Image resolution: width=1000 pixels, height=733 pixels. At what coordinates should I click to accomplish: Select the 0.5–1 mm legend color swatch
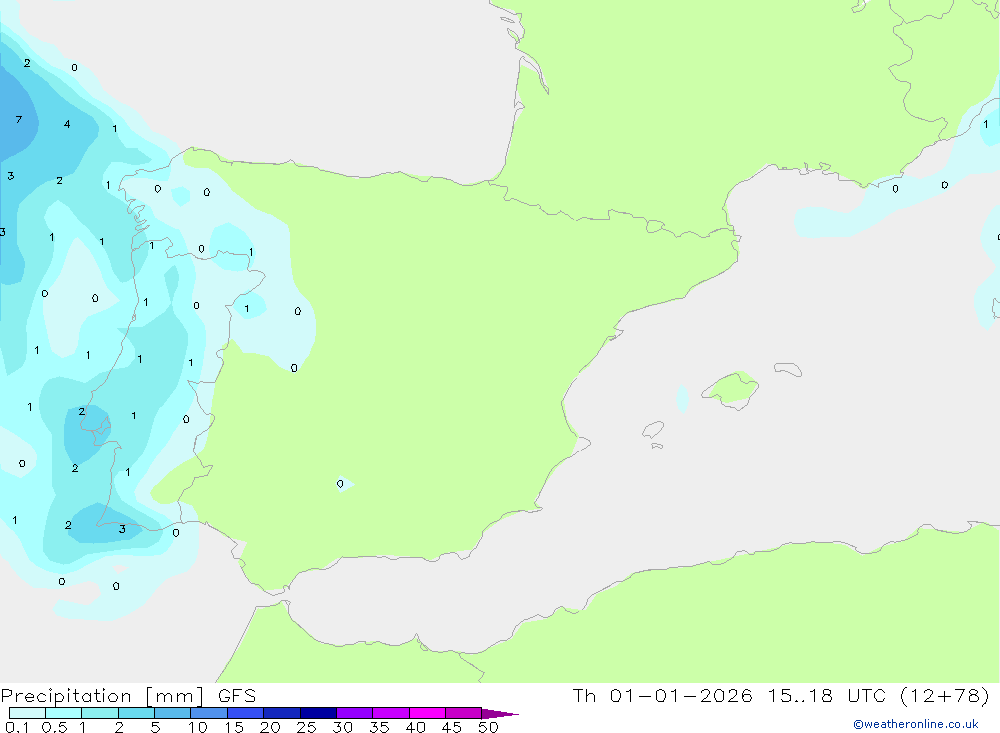click(x=64, y=713)
